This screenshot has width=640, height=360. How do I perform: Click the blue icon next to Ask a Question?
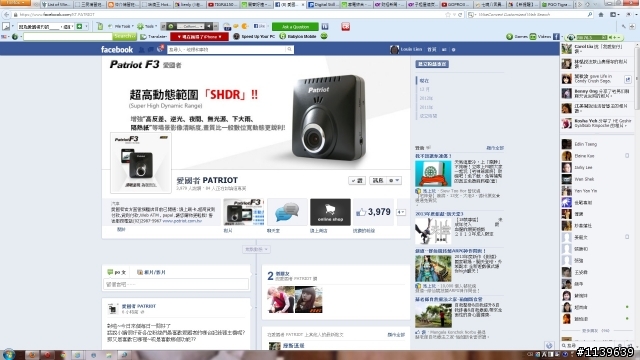click(x=325, y=27)
